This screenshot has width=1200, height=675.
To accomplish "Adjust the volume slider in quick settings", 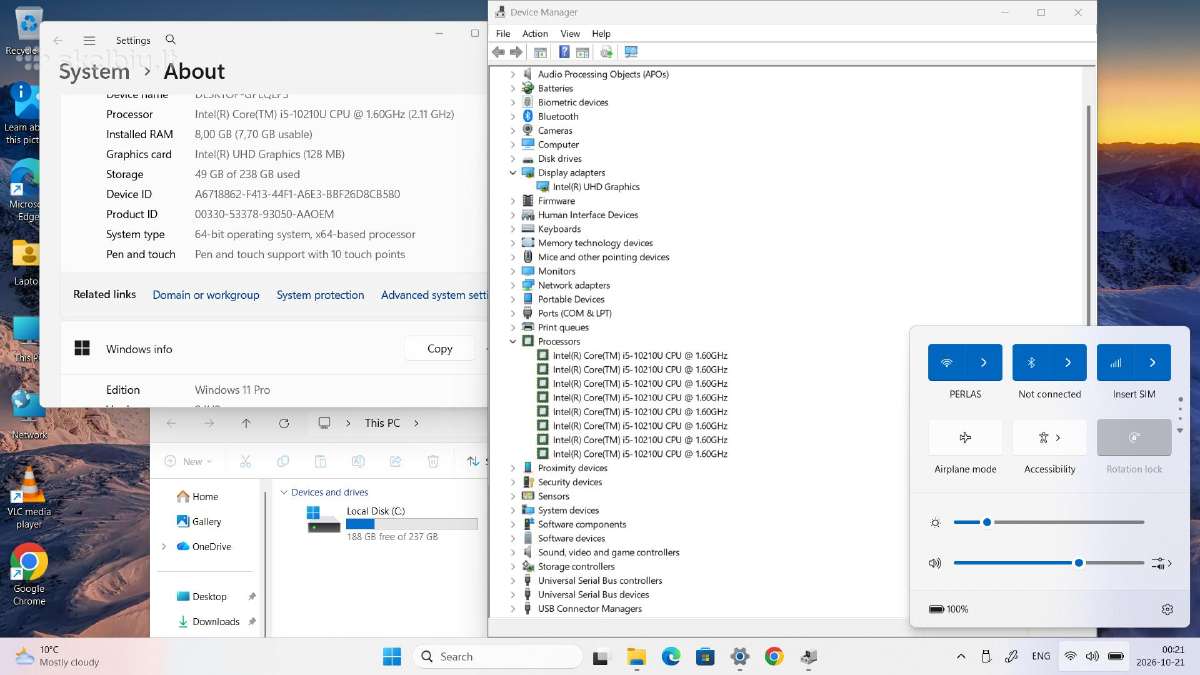I will (1049, 563).
